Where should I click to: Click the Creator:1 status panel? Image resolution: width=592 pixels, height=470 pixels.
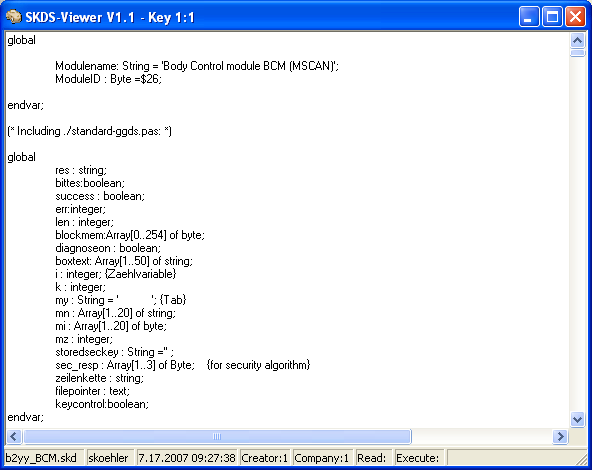click(x=265, y=458)
